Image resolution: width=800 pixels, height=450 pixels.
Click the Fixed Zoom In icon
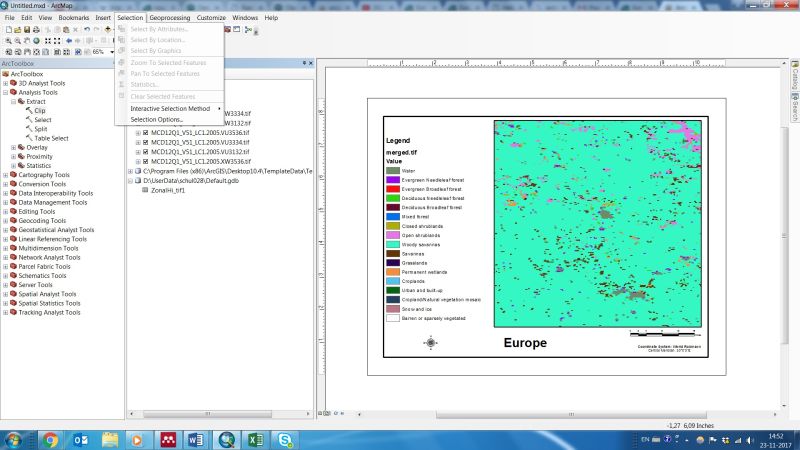point(47,41)
